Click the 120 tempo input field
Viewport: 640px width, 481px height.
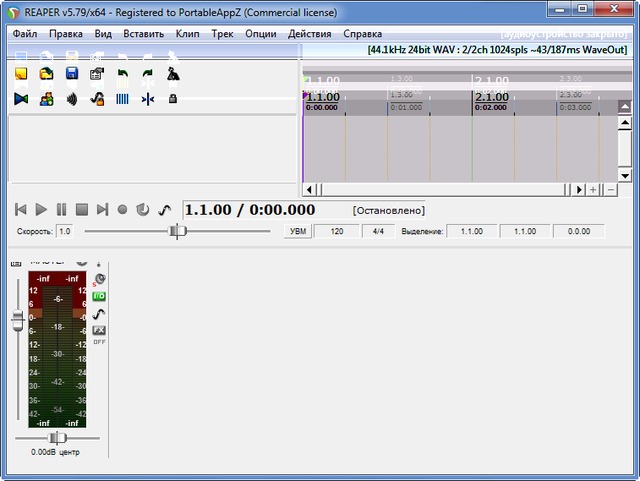pyautogui.click(x=337, y=231)
